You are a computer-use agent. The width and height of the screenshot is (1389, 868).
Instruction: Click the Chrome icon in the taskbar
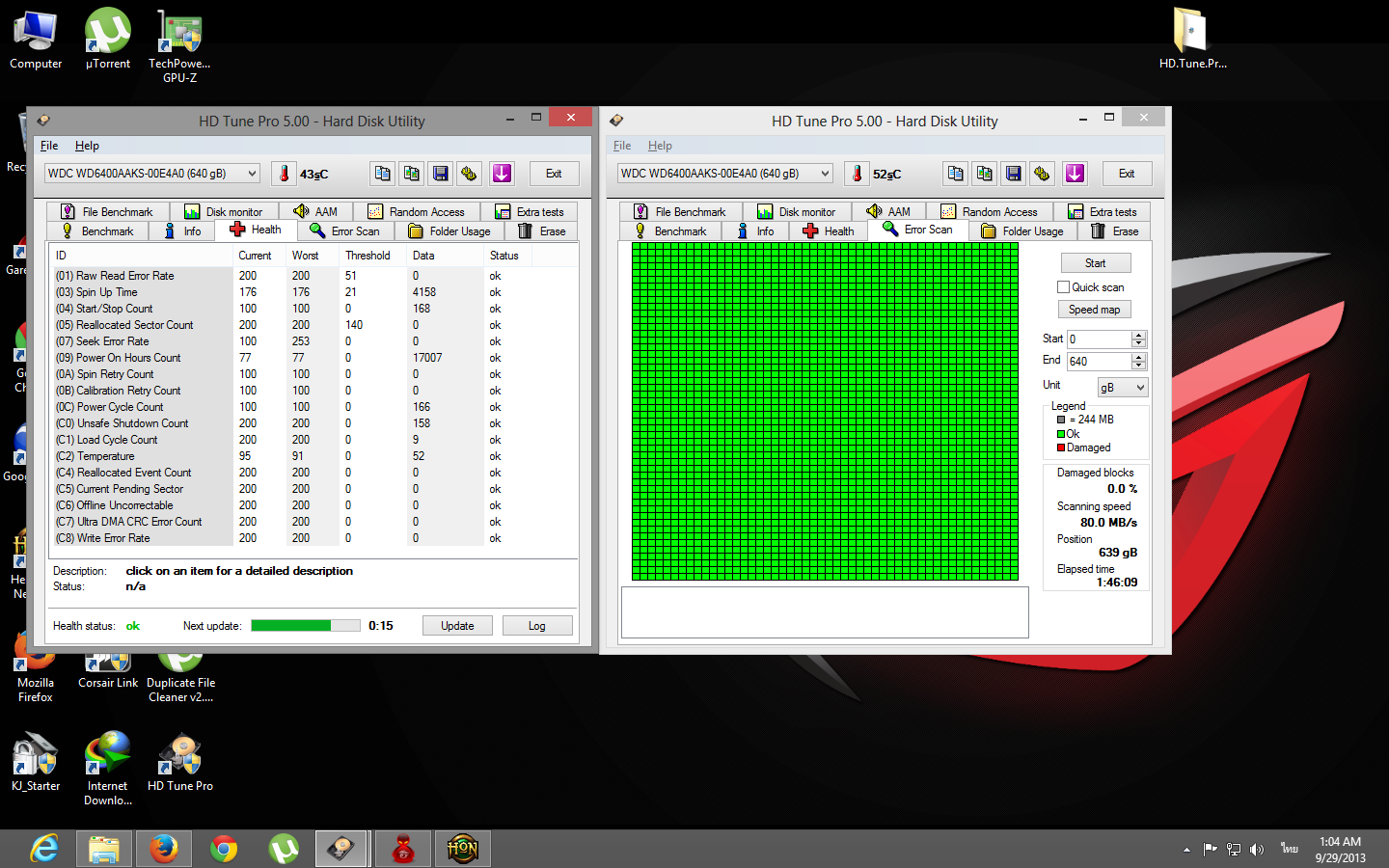pos(224,849)
